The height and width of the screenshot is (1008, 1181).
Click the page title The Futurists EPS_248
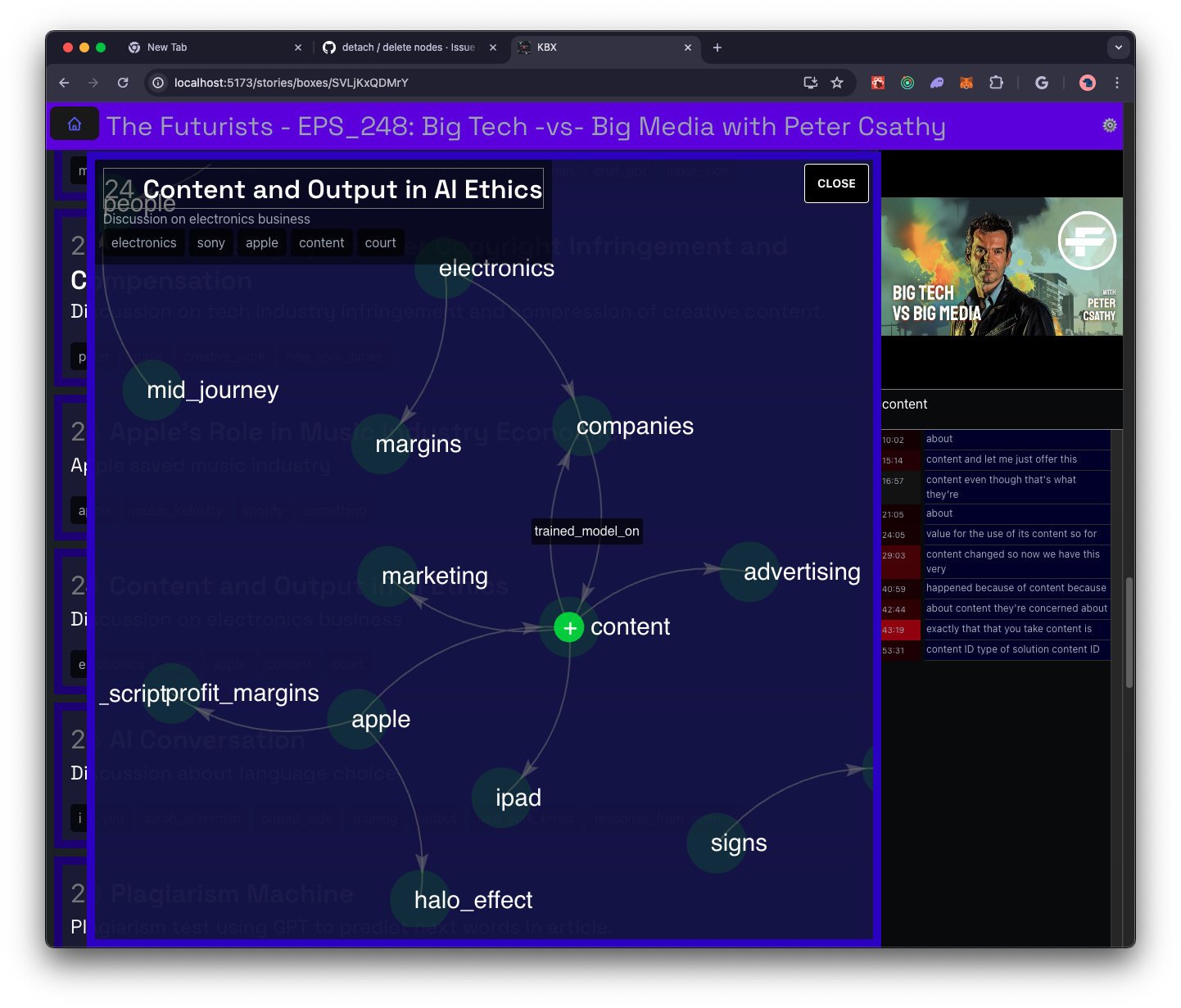(x=526, y=126)
